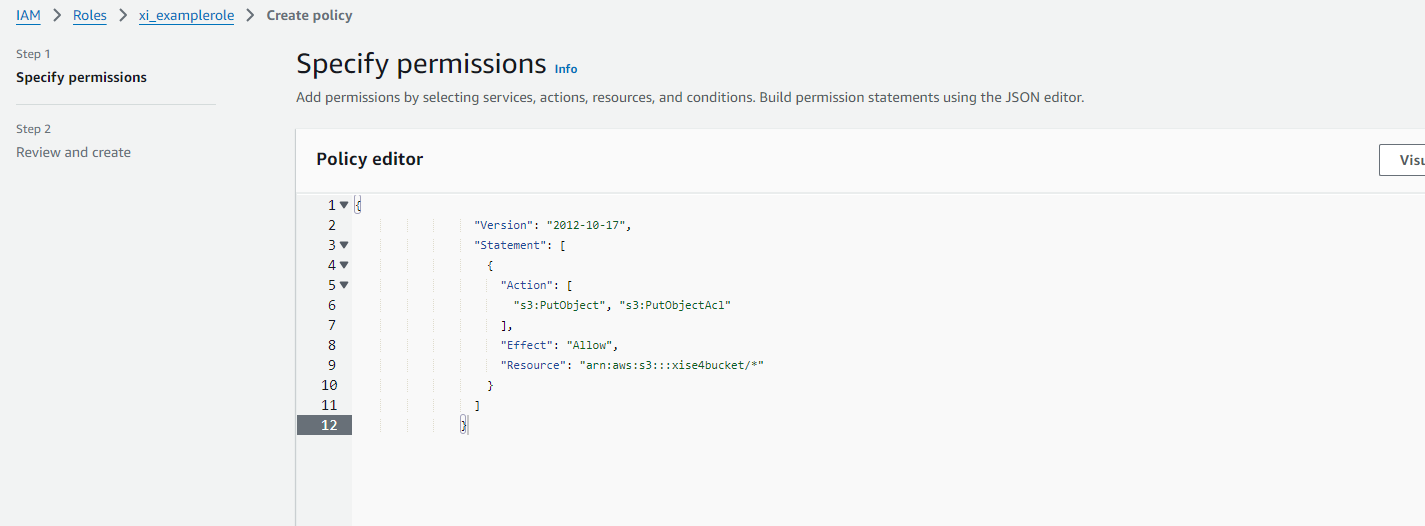Collapse the Action array on line 5
Image resolution: width=1425 pixels, height=526 pixels.
click(x=344, y=285)
